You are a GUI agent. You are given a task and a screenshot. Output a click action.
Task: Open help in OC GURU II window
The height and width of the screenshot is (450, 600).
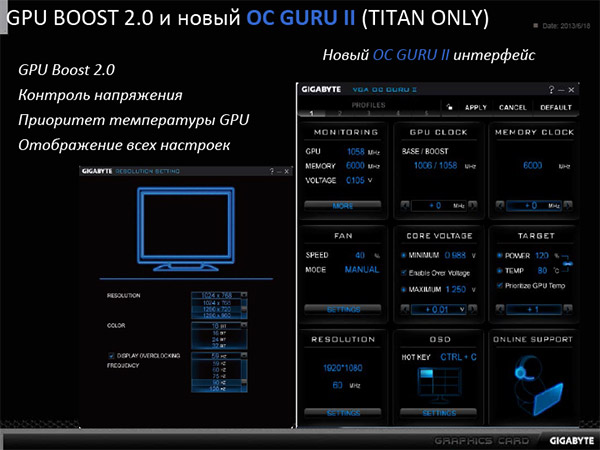pyautogui.click(x=551, y=90)
